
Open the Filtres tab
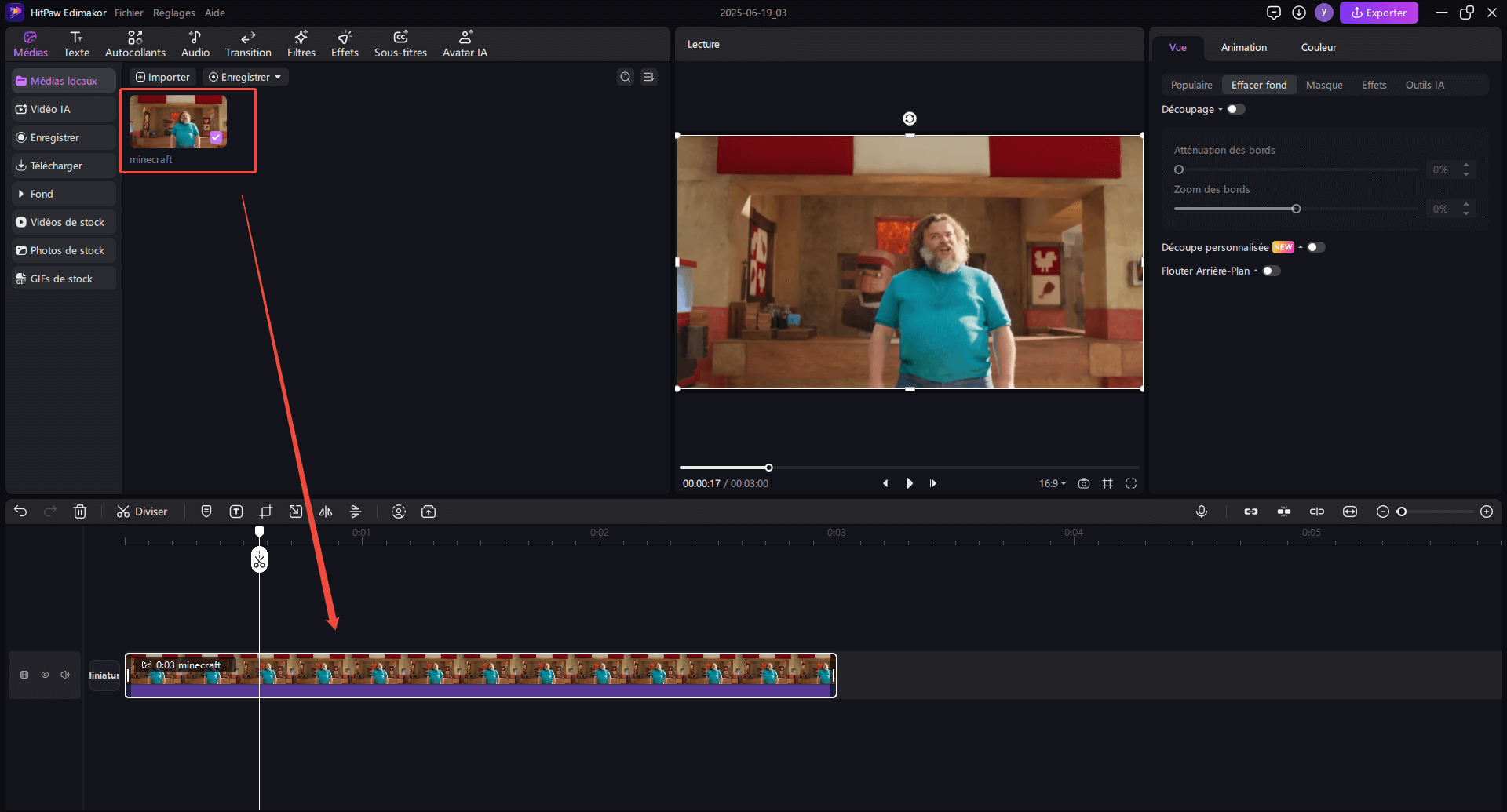301,44
